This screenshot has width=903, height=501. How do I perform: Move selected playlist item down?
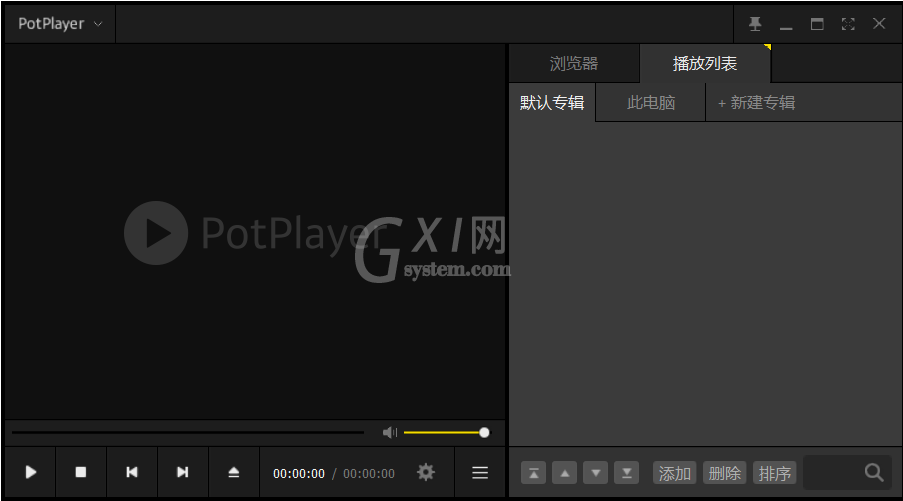tap(595, 473)
